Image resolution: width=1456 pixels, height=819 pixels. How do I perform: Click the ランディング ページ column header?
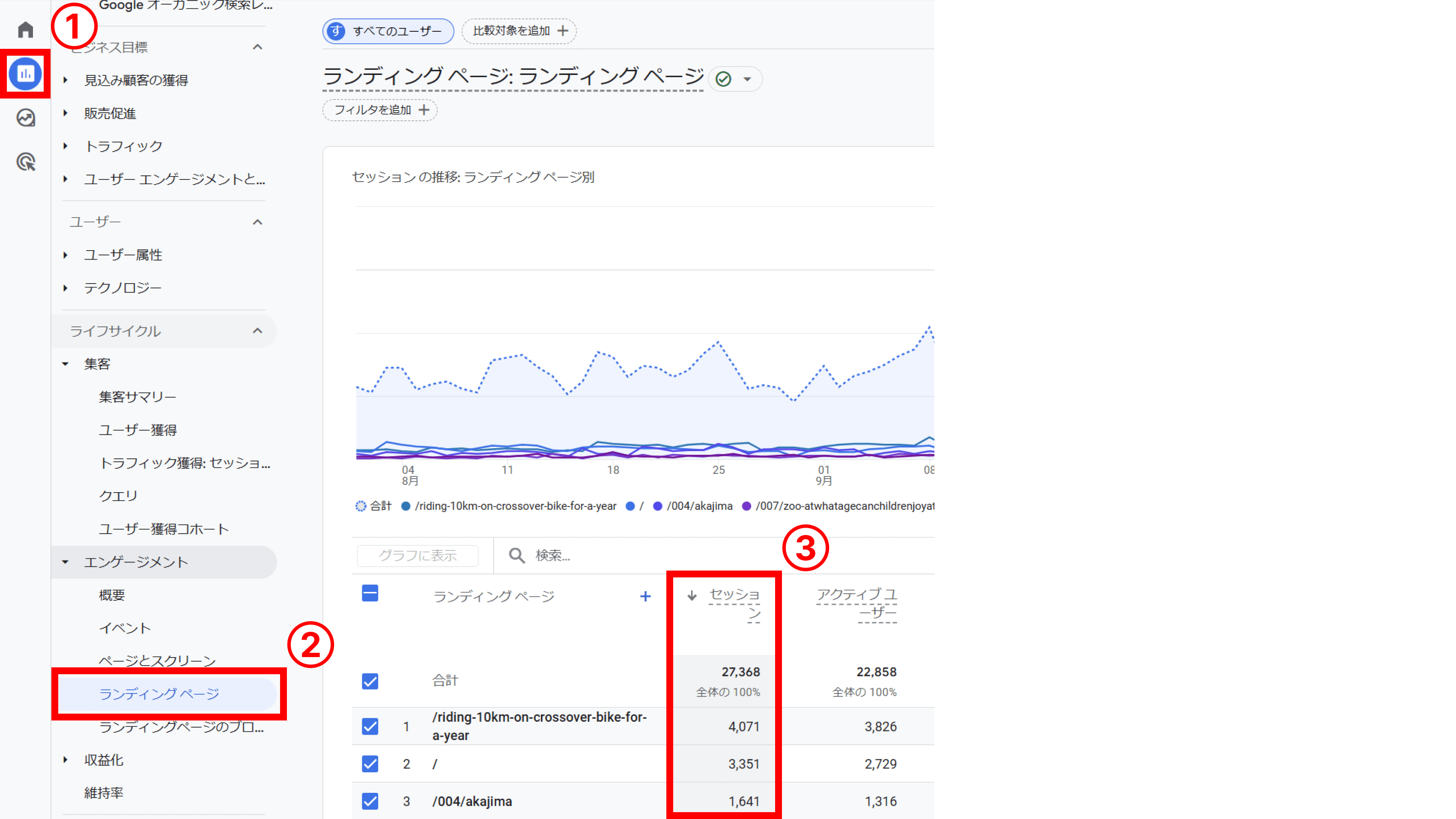coord(493,596)
